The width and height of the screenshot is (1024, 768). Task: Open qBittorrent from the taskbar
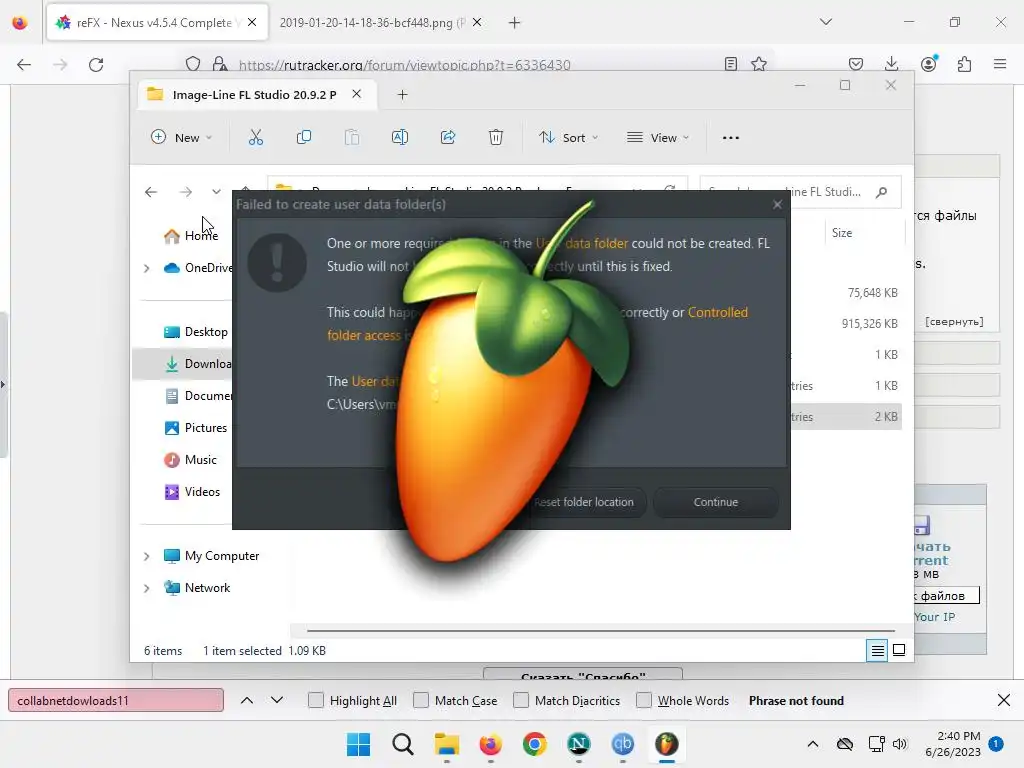click(x=622, y=744)
